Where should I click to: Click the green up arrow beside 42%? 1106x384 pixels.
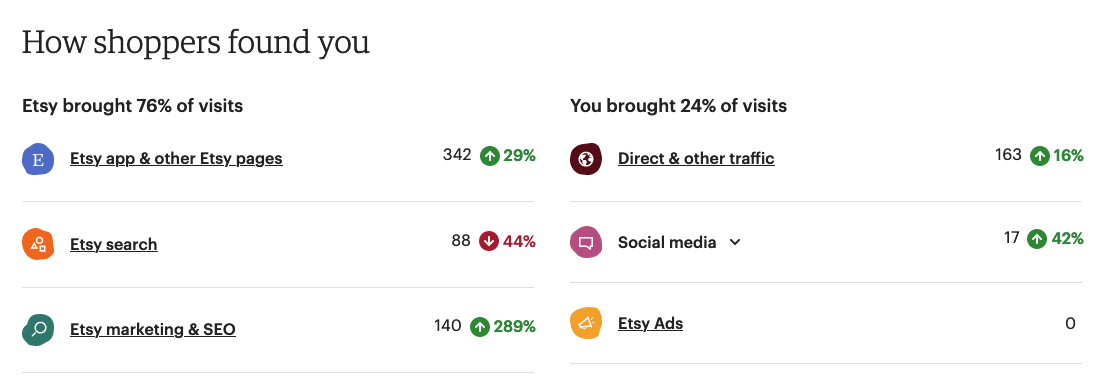[1036, 239]
